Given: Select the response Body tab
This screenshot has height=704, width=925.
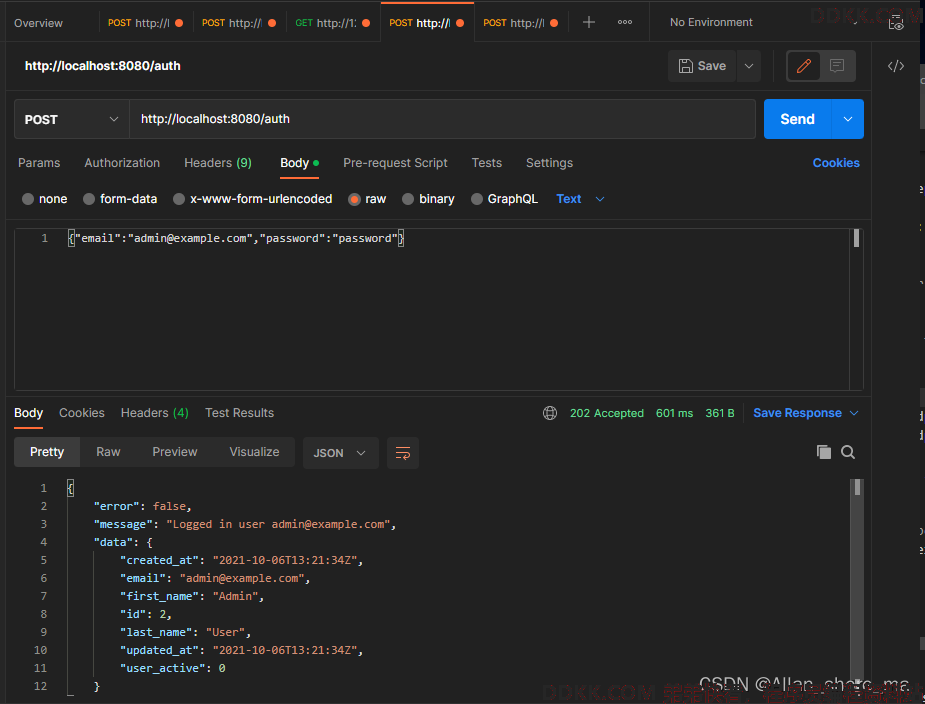Looking at the screenshot, I should 28,413.
